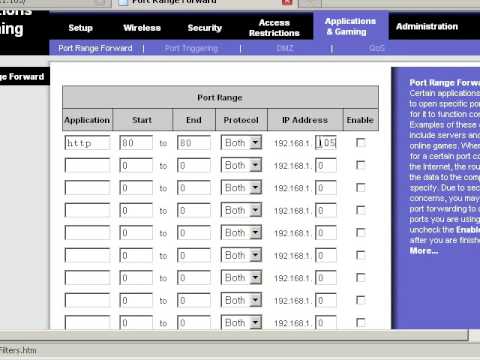The image size is (480, 360).
Task: Tick the Enable checkbox in the http row
Action: point(361,143)
